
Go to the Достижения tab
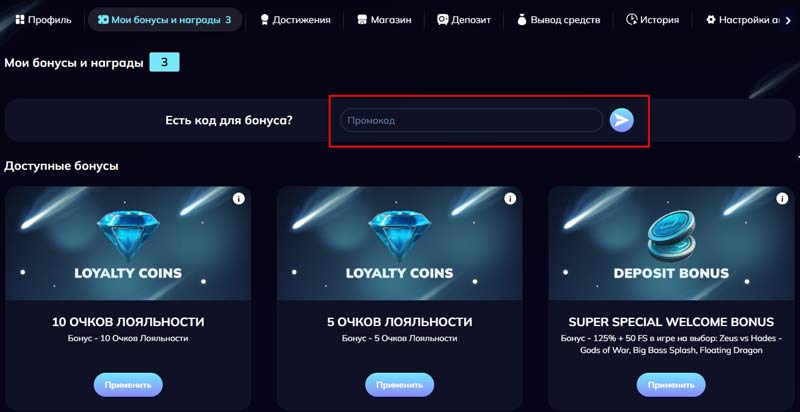coord(294,19)
